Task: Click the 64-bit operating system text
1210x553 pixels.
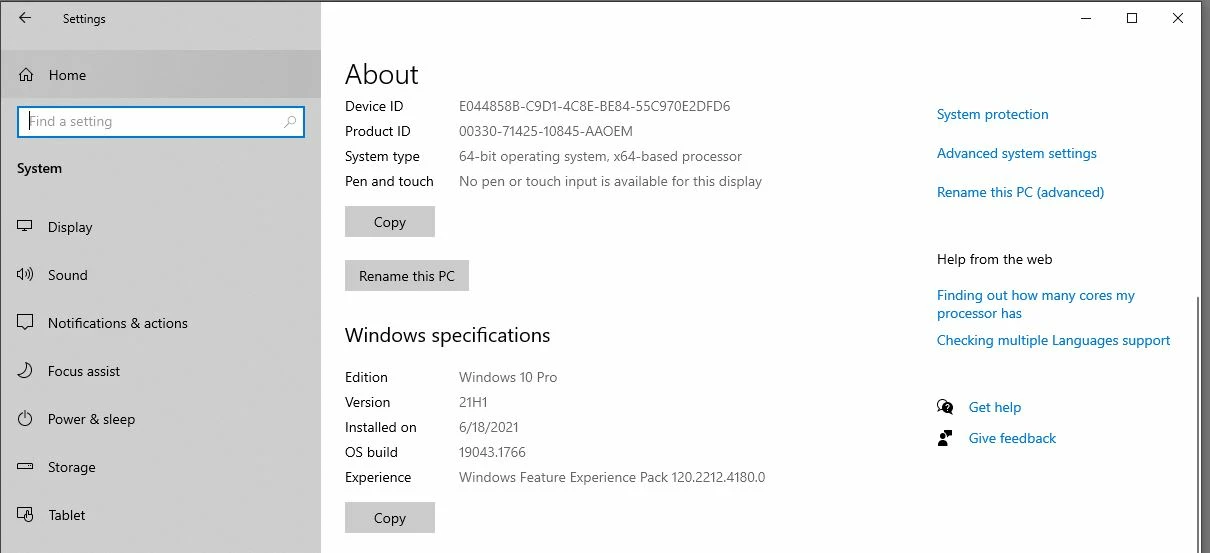Action: 601,156
